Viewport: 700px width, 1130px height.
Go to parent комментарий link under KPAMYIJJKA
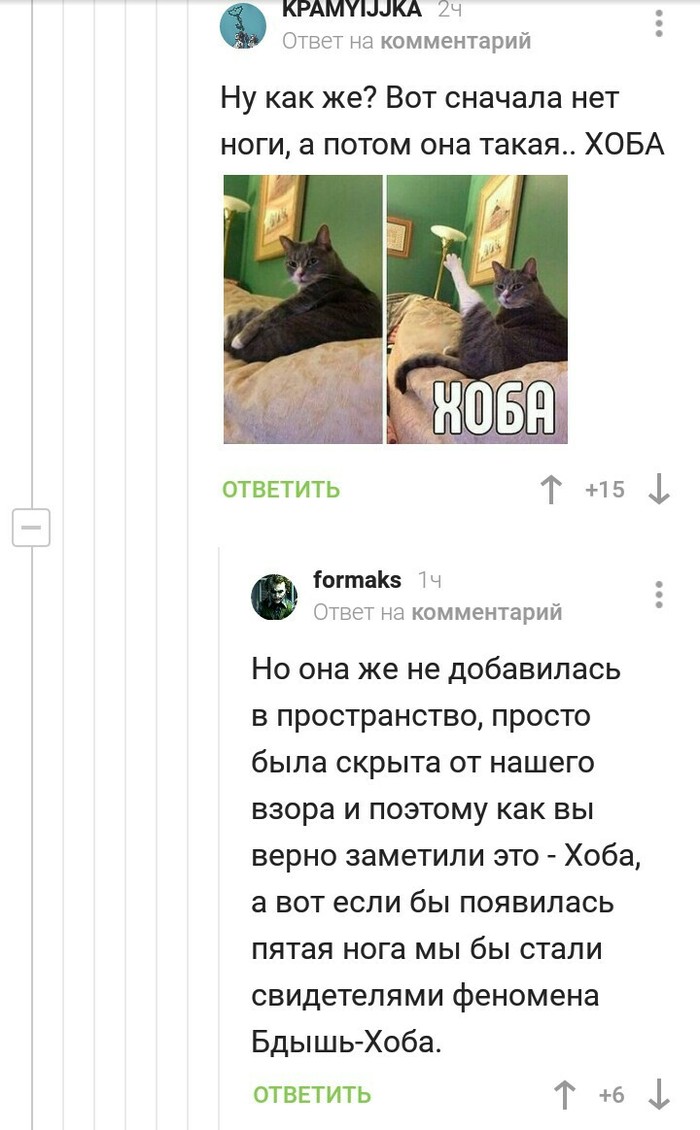456,41
